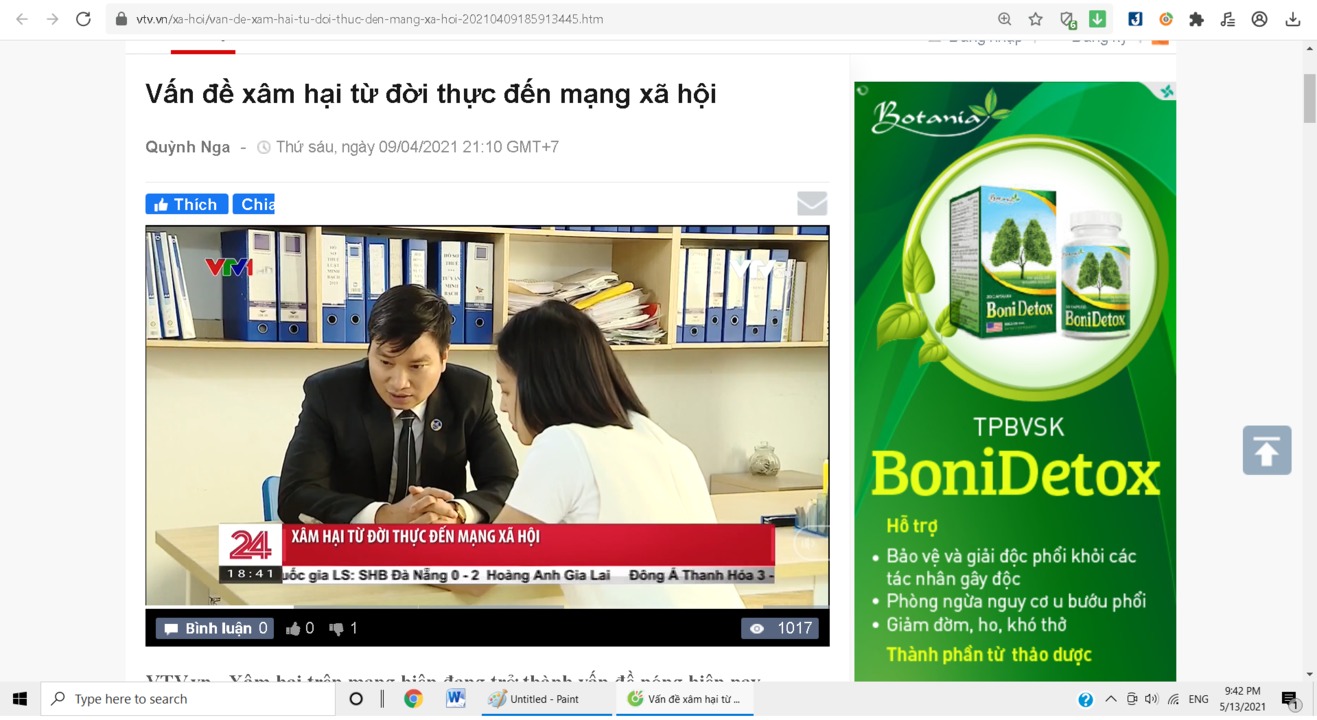Click the lock icon in address bar
Viewport: 1317px width, 720px height.
coord(122,19)
